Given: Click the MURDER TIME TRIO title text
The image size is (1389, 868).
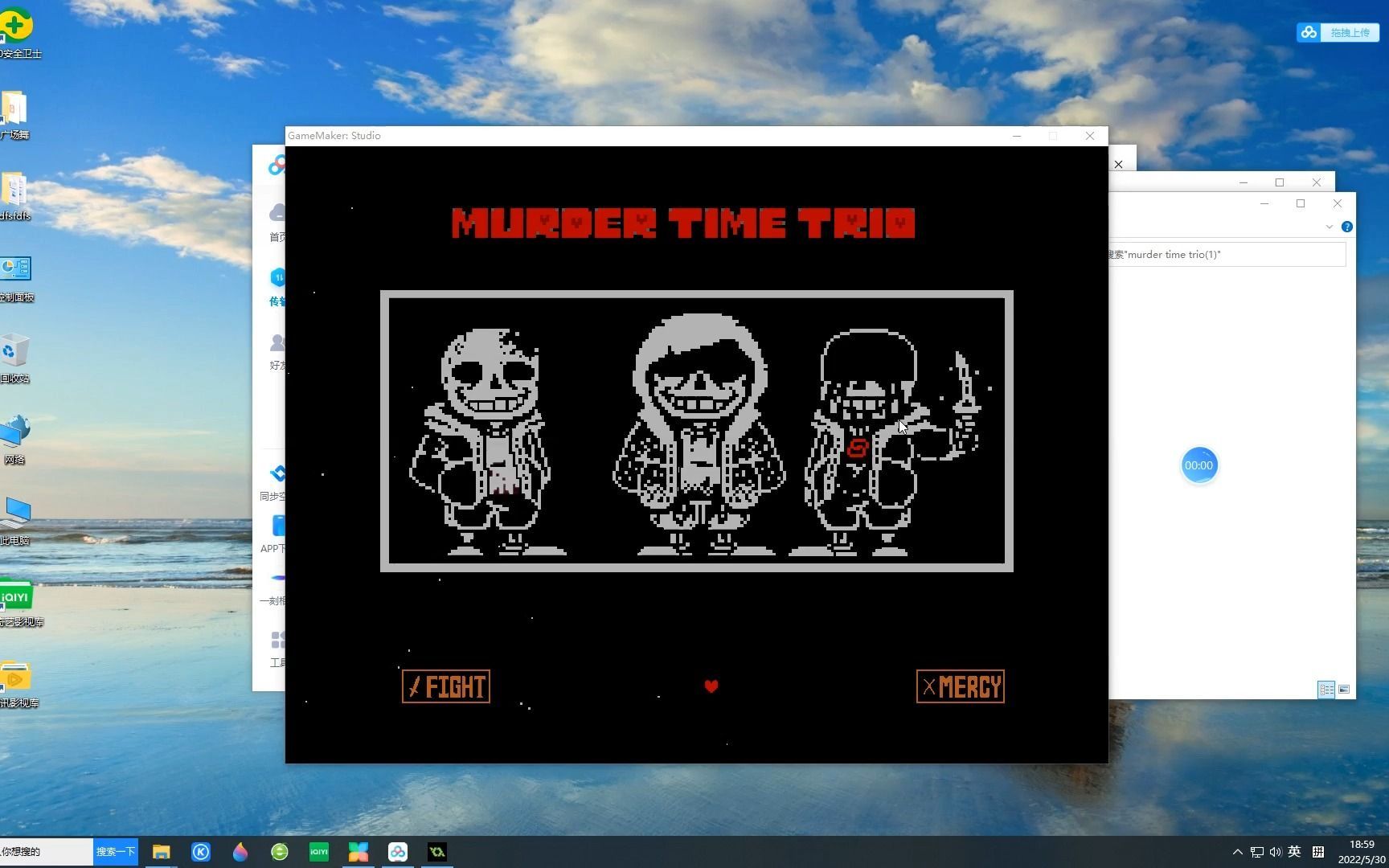Looking at the screenshot, I should 683,223.
